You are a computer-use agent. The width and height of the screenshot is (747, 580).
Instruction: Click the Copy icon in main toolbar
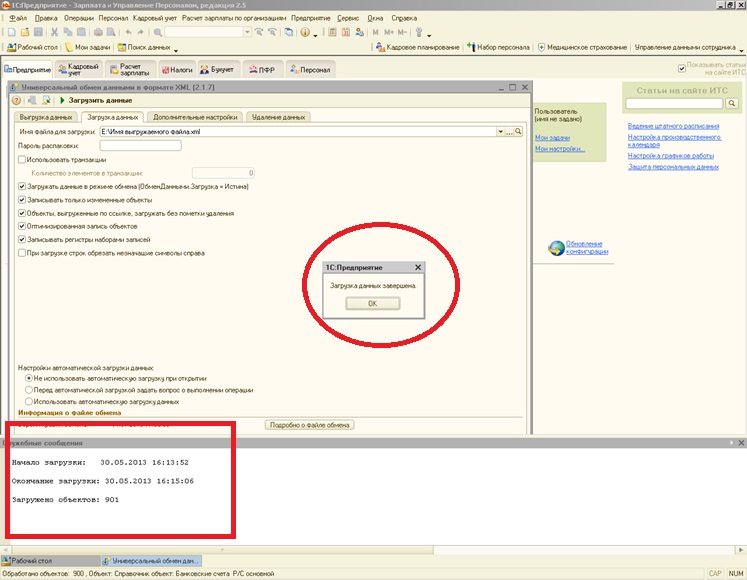tap(68, 32)
